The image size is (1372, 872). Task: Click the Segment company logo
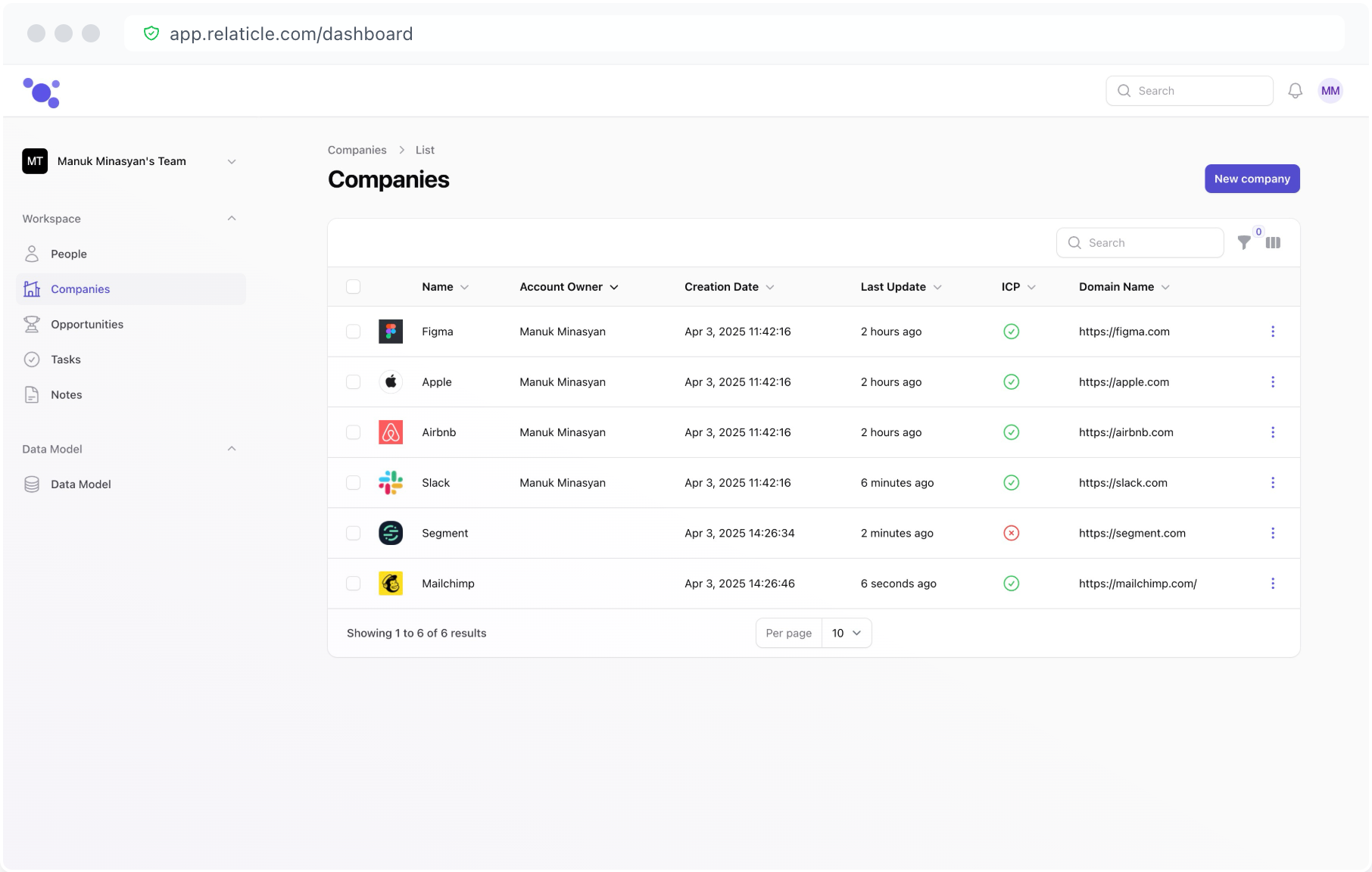coord(391,533)
